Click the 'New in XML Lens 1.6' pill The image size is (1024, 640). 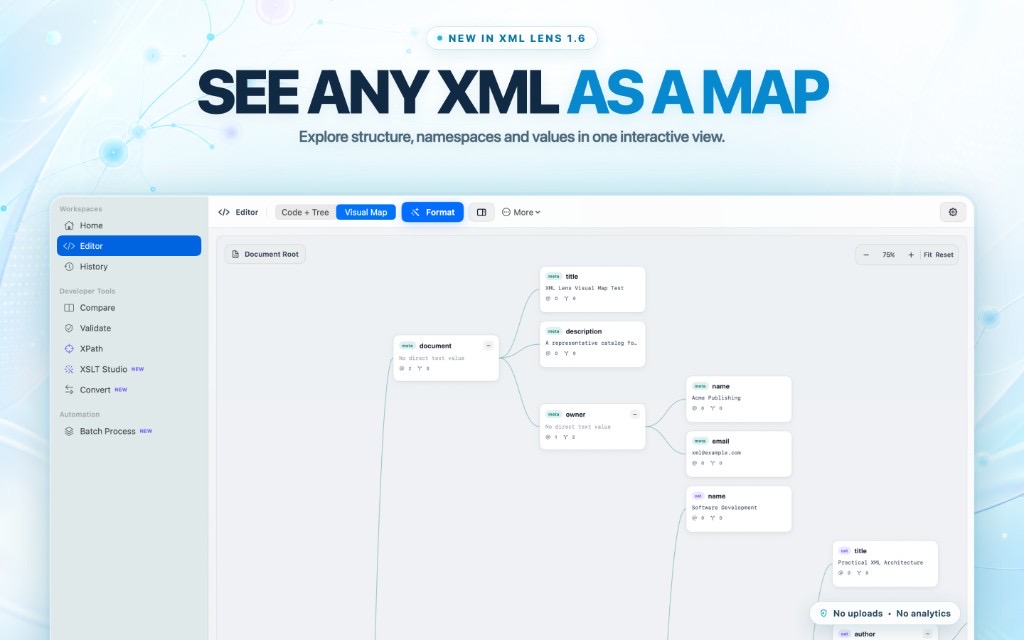511,38
